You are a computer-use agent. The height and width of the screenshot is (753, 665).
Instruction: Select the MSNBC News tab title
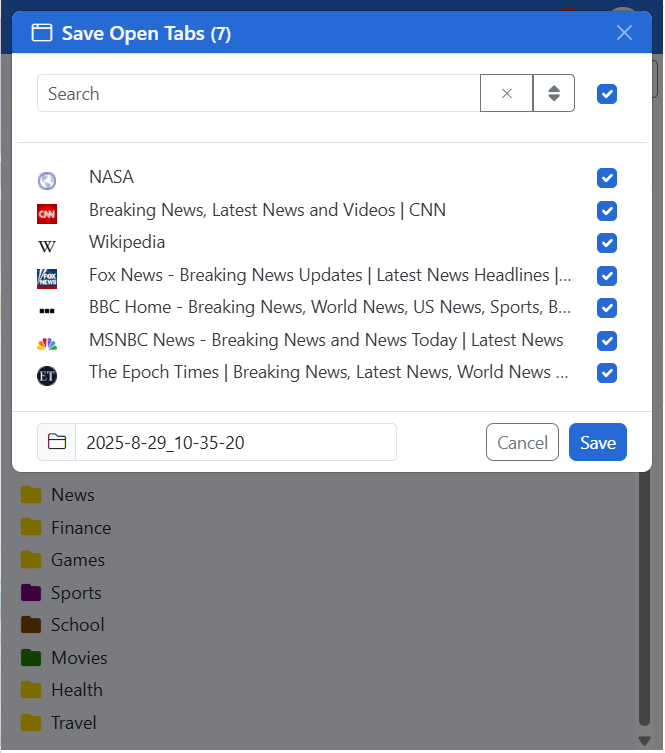click(x=326, y=340)
